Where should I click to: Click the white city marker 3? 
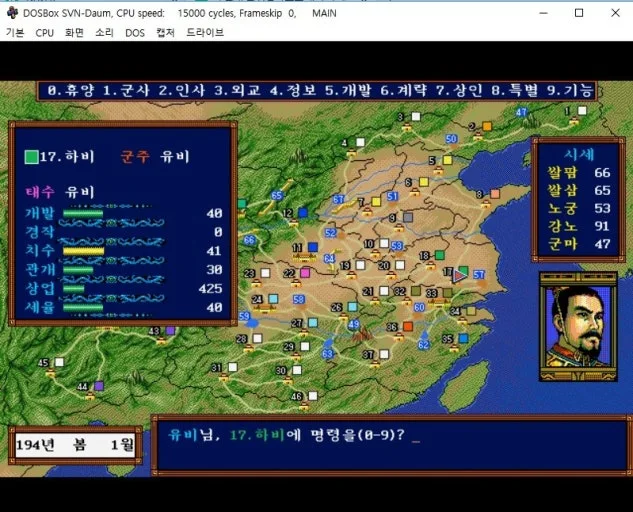[x=416, y=117]
